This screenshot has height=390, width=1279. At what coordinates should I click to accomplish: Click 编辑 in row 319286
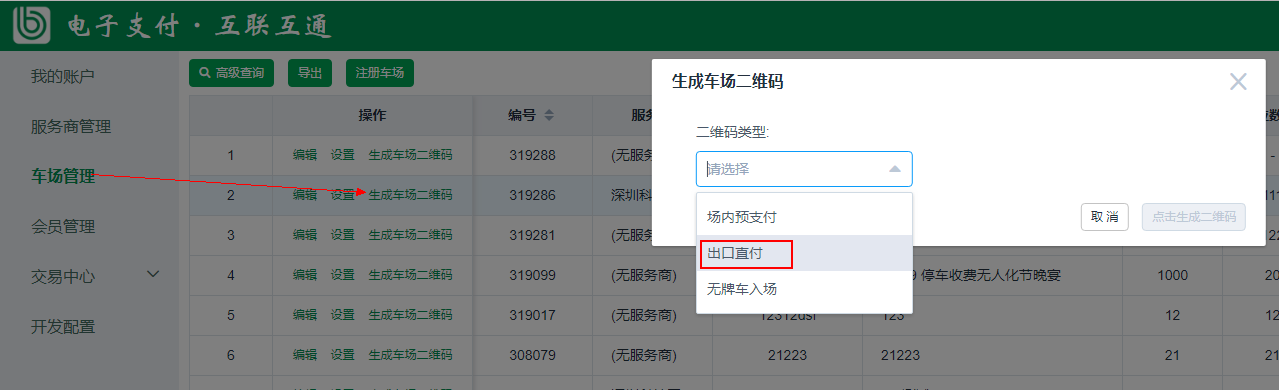(x=305, y=195)
